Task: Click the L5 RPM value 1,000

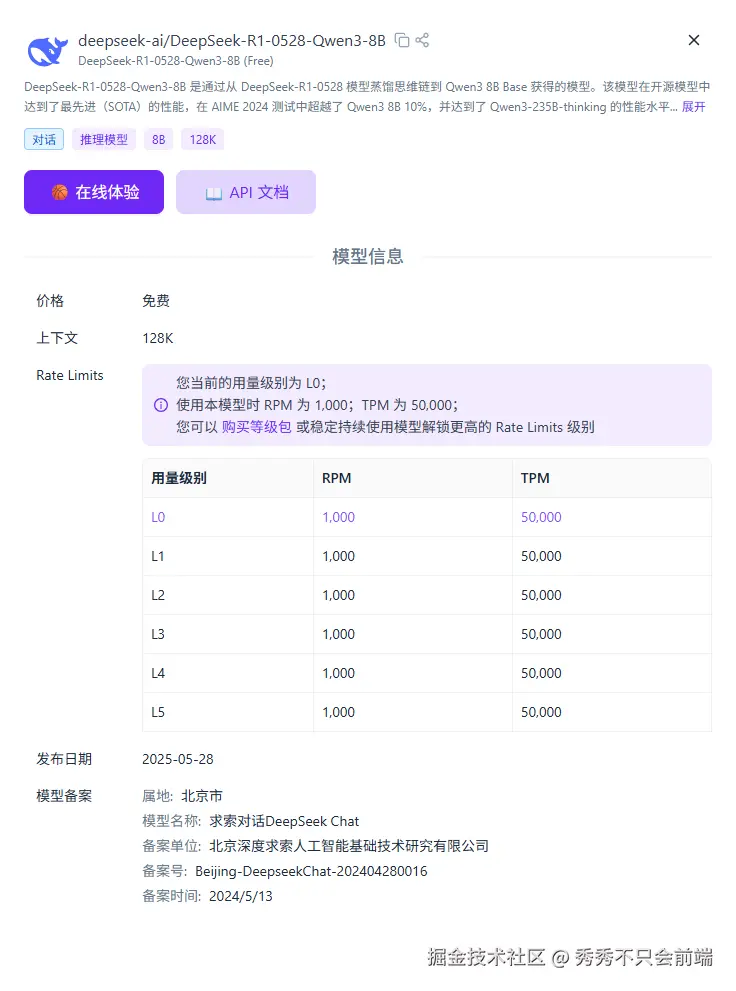Action: point(339,712)
